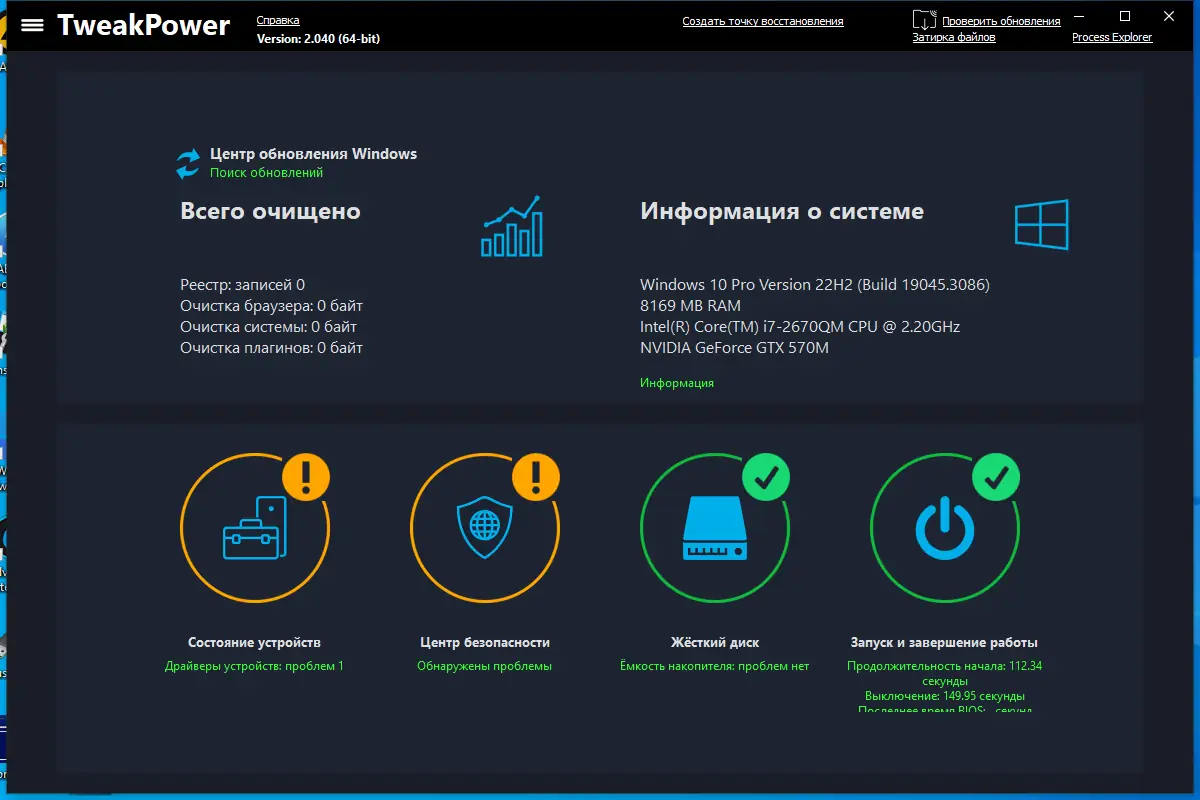Open Затирка файлов link
Screen dimensions: 1200x800
[954, 37]
